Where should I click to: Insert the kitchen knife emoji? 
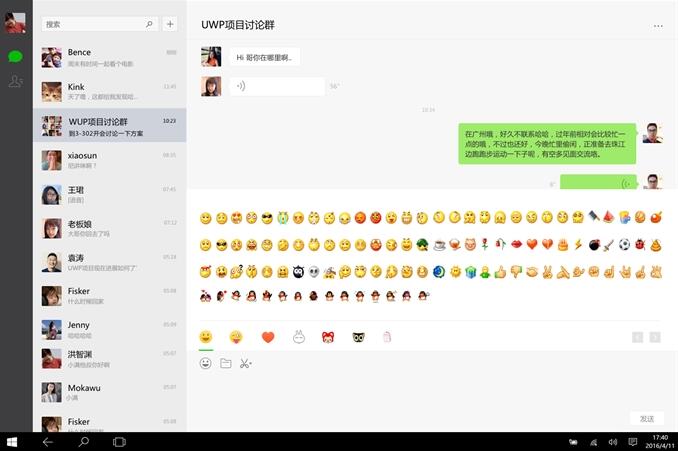(594, 216)
